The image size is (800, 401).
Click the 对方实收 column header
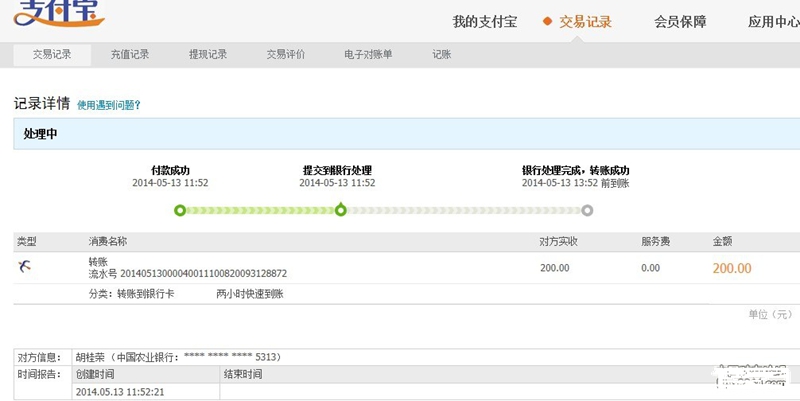(559, 241)
